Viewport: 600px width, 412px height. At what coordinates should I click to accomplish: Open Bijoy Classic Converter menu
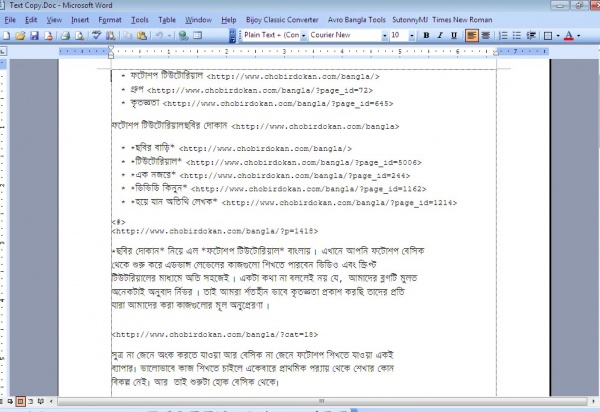click(282, 20)
